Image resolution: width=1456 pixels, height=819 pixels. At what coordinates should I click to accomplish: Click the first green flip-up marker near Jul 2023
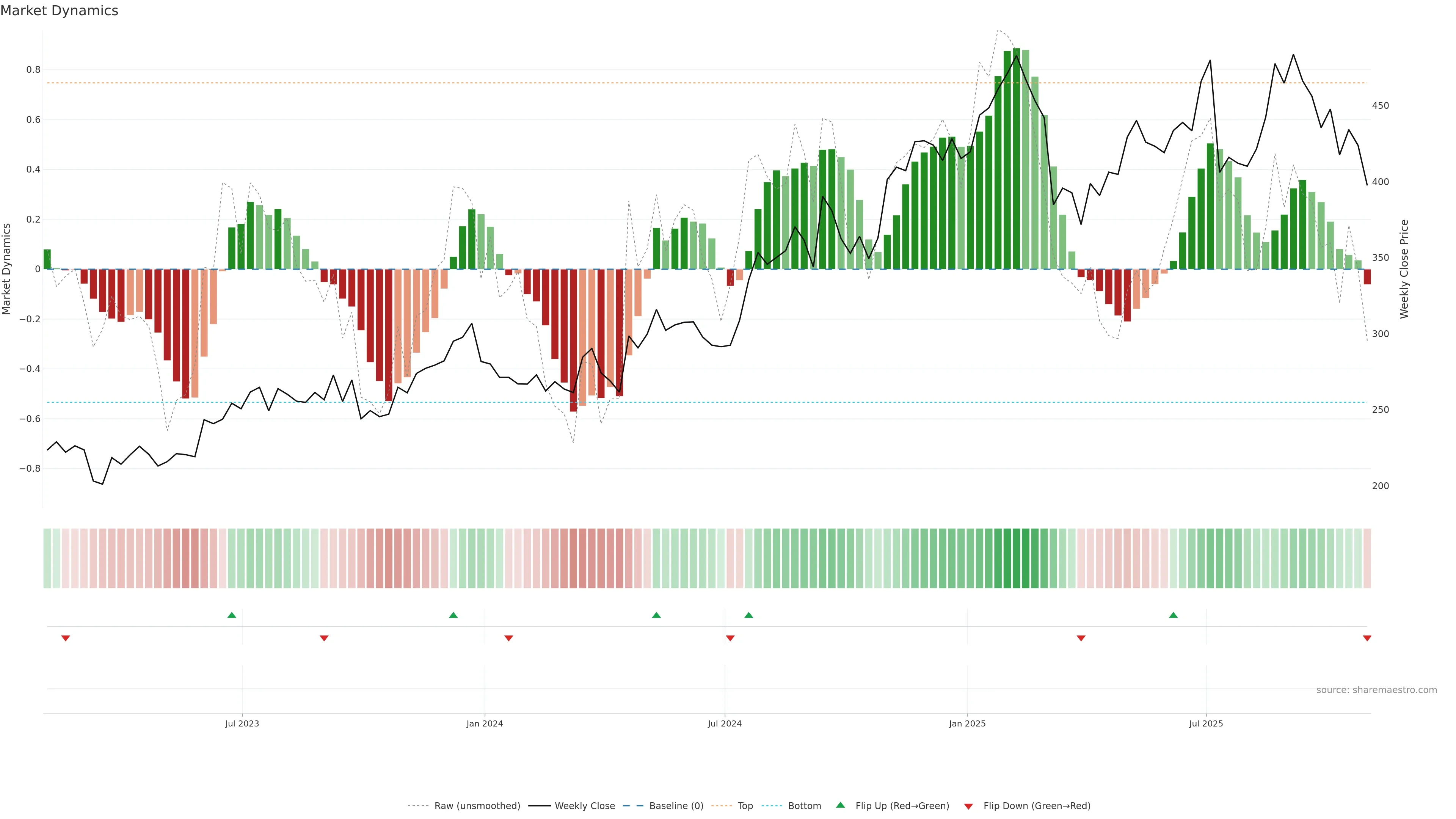(x=232, y=615)
